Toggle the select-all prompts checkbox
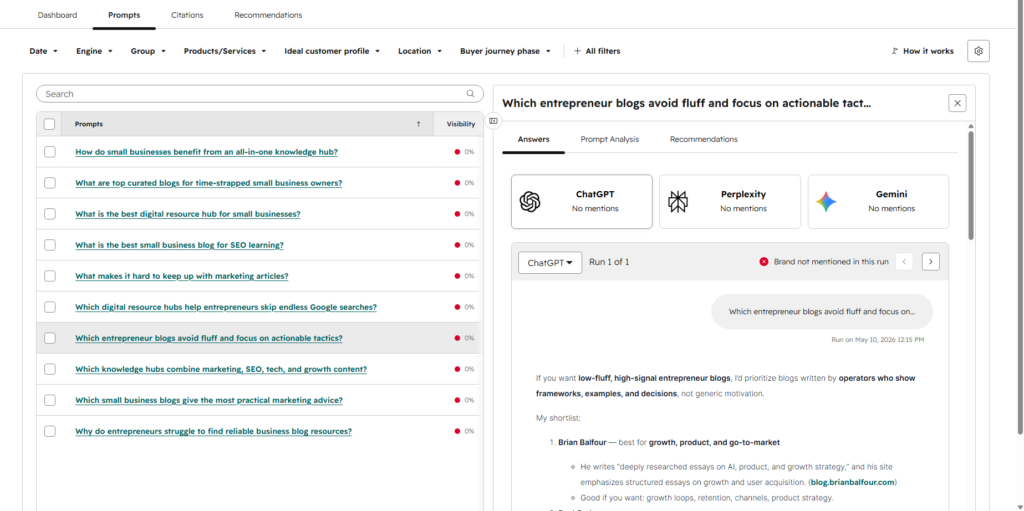 50,124
